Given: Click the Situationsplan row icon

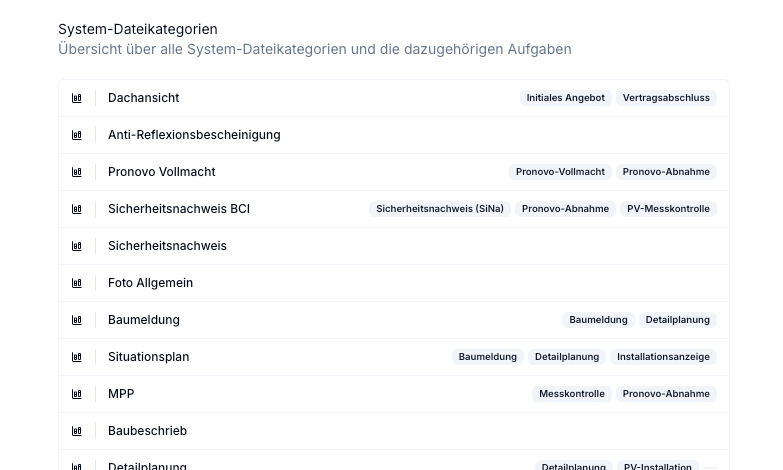Looking at the screenshot, I should coord(76,357).
